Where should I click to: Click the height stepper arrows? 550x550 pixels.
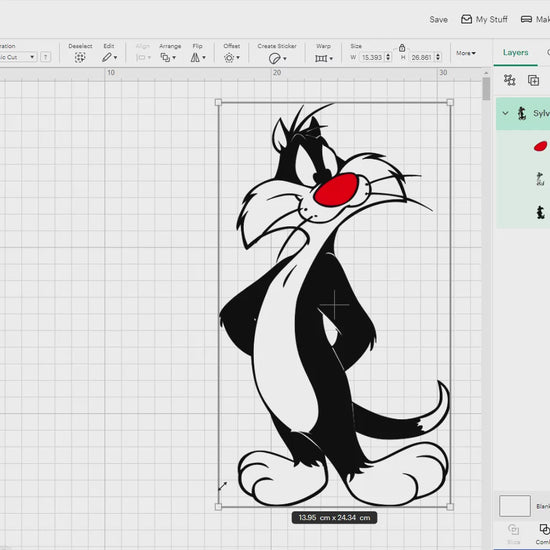[438, 57]
